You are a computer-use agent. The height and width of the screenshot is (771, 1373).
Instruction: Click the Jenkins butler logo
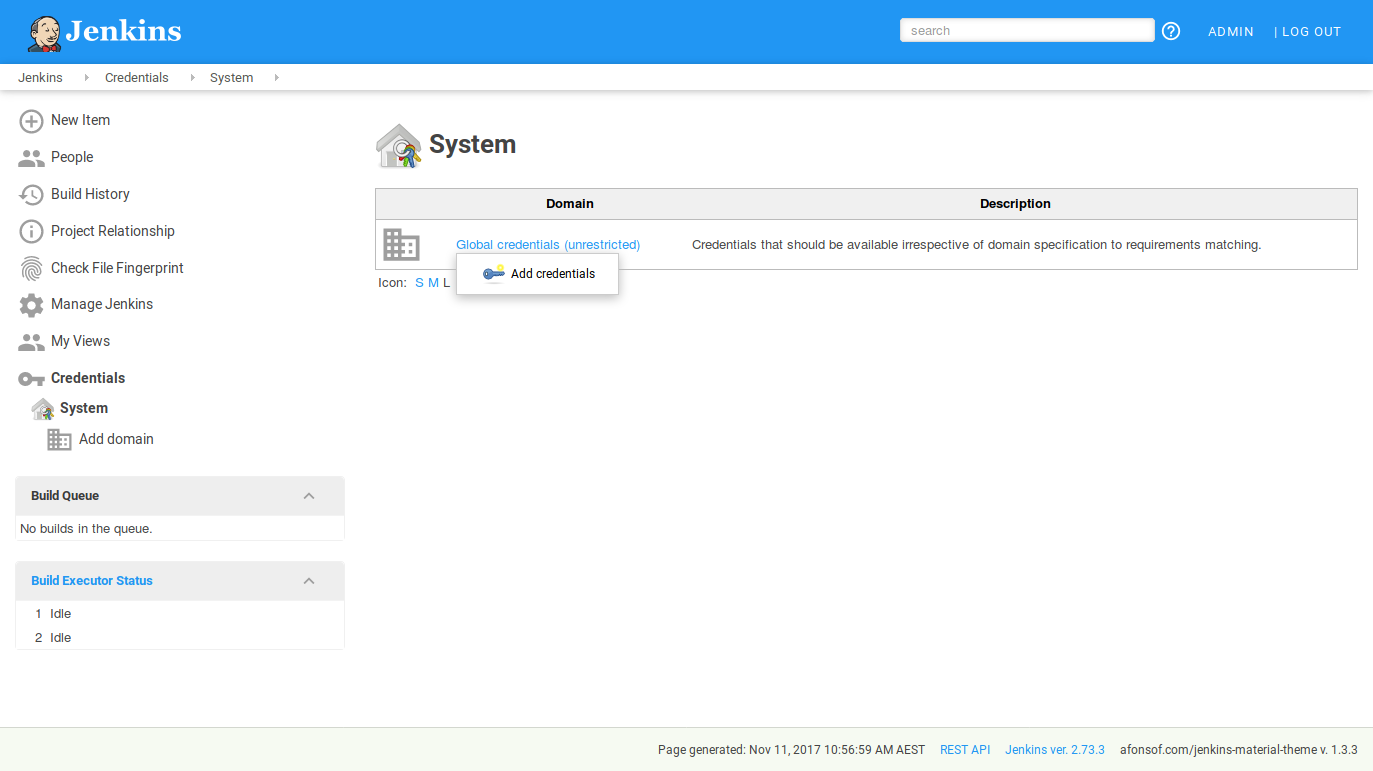44,33
